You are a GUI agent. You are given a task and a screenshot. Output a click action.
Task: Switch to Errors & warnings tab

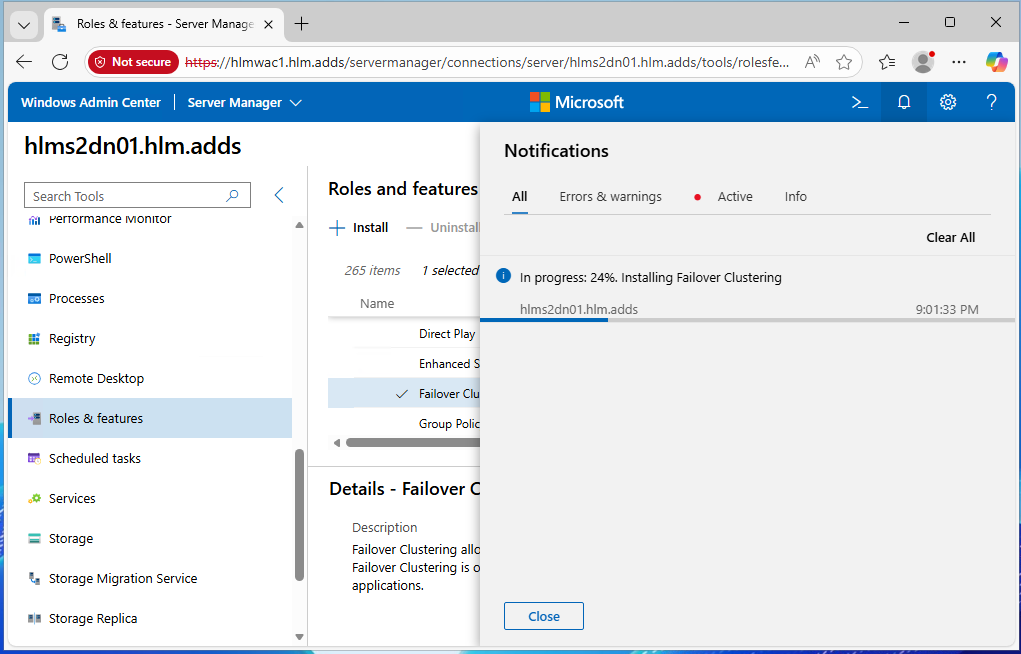pyautogui.click(x=610, y=197)
